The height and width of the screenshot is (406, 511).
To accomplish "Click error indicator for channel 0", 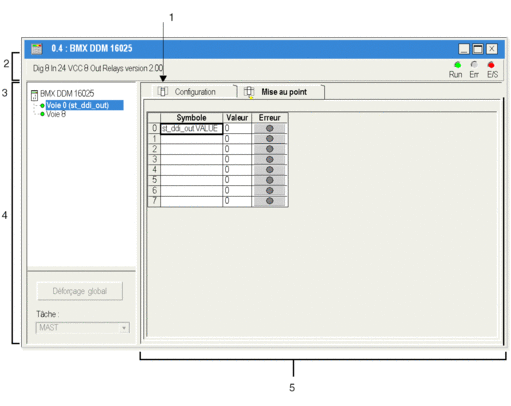I will click(x=270, y=128).
